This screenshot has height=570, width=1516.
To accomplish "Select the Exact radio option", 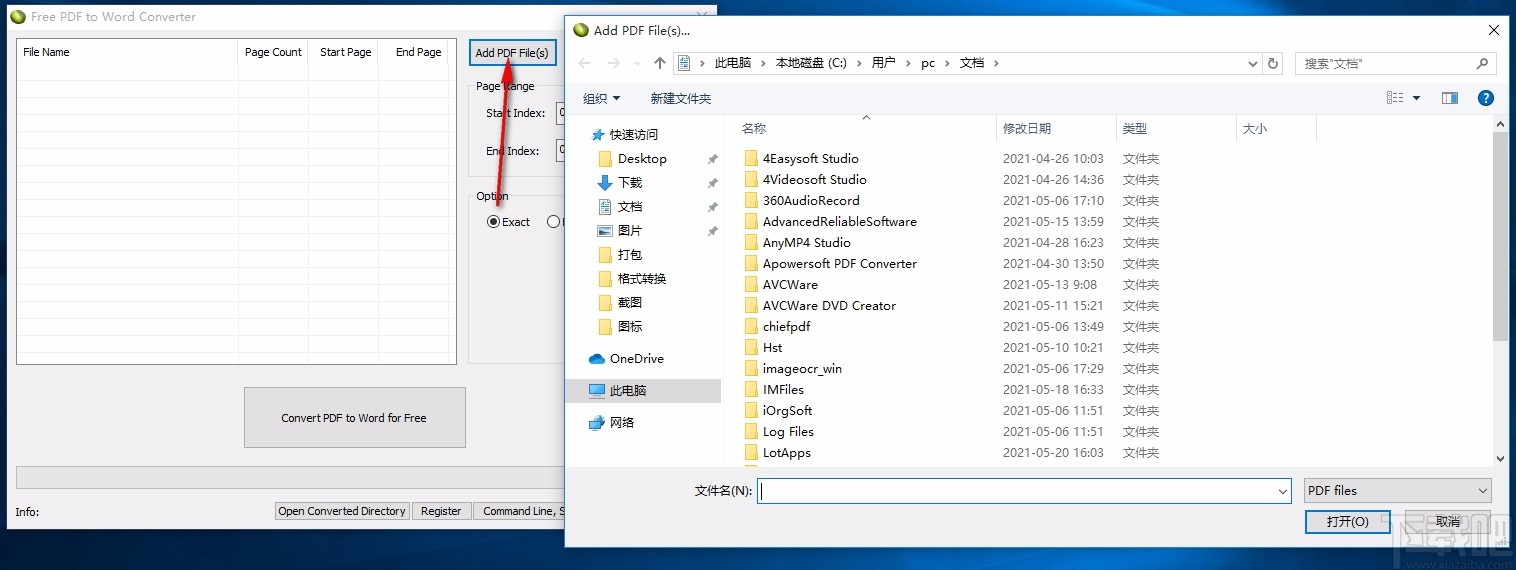I will pyautogui.click(x=509, y=222).
